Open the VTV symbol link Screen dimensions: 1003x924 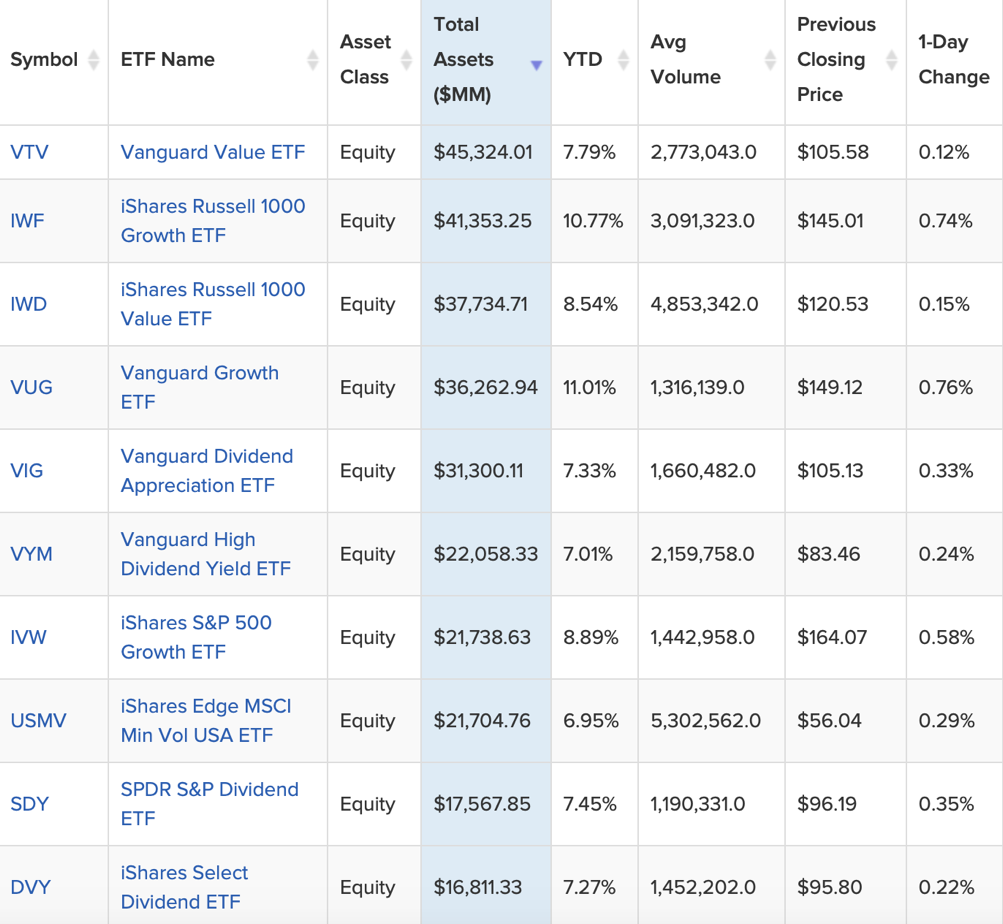point(29,152)
